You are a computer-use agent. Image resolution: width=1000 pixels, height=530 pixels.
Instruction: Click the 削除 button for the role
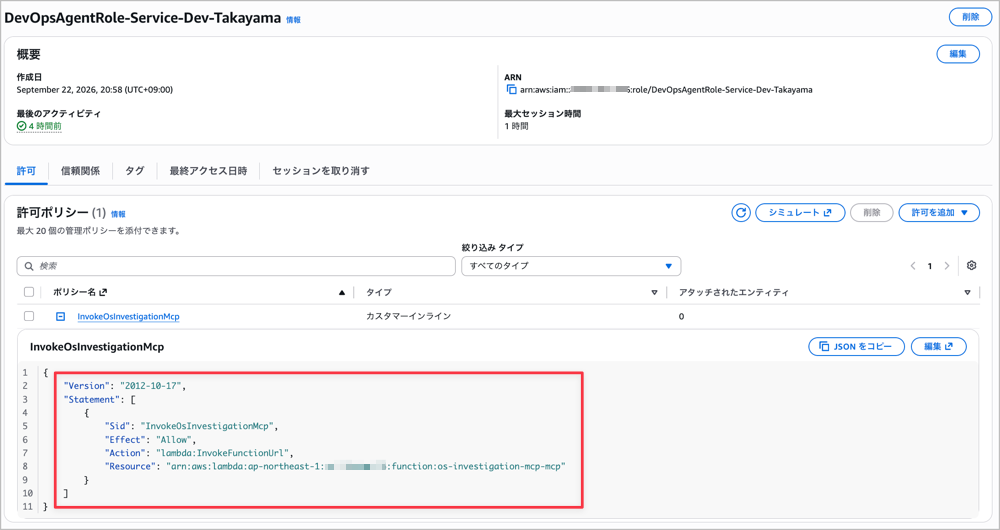coord(971,17)
